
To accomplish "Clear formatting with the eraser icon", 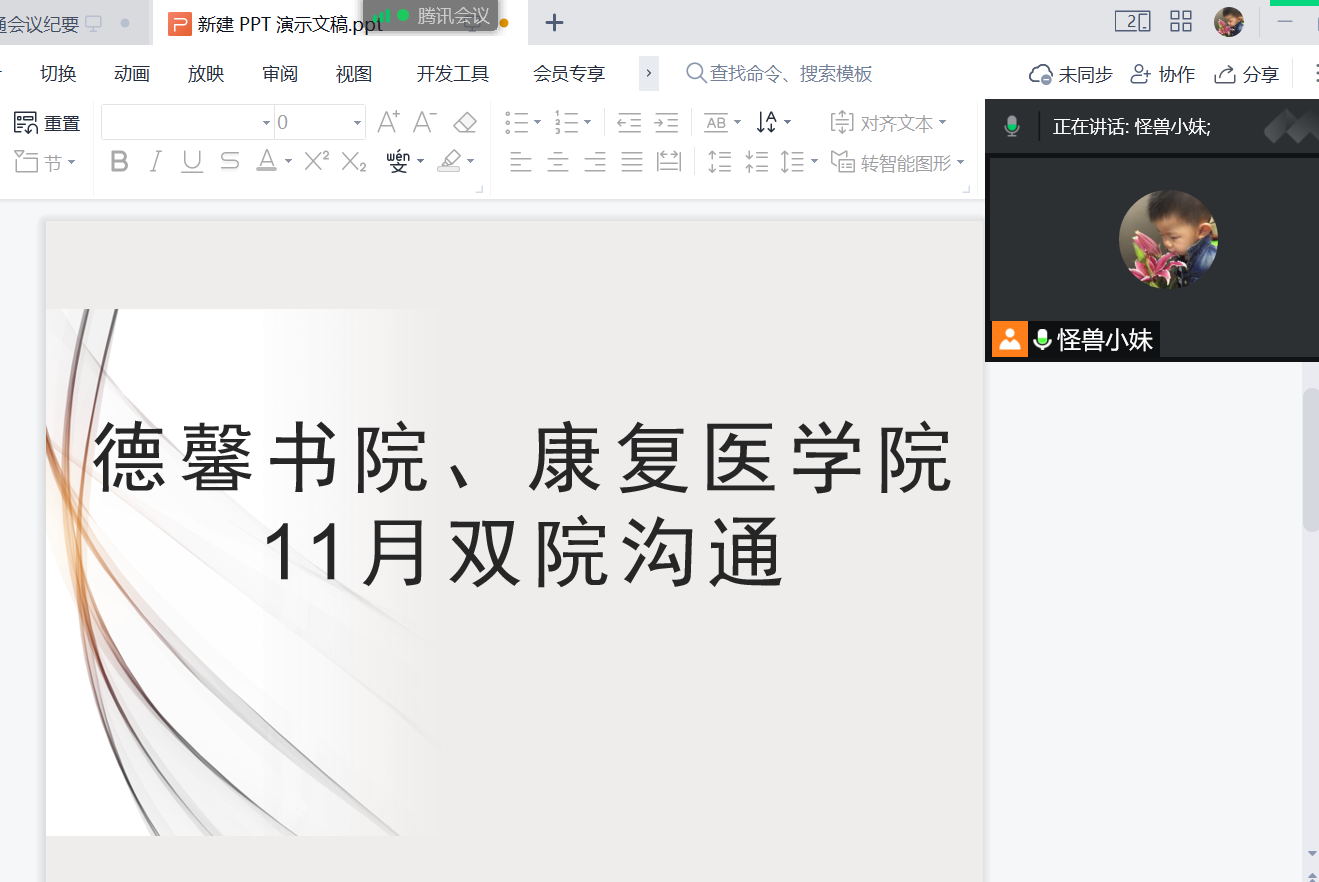I will pos(465,122).
